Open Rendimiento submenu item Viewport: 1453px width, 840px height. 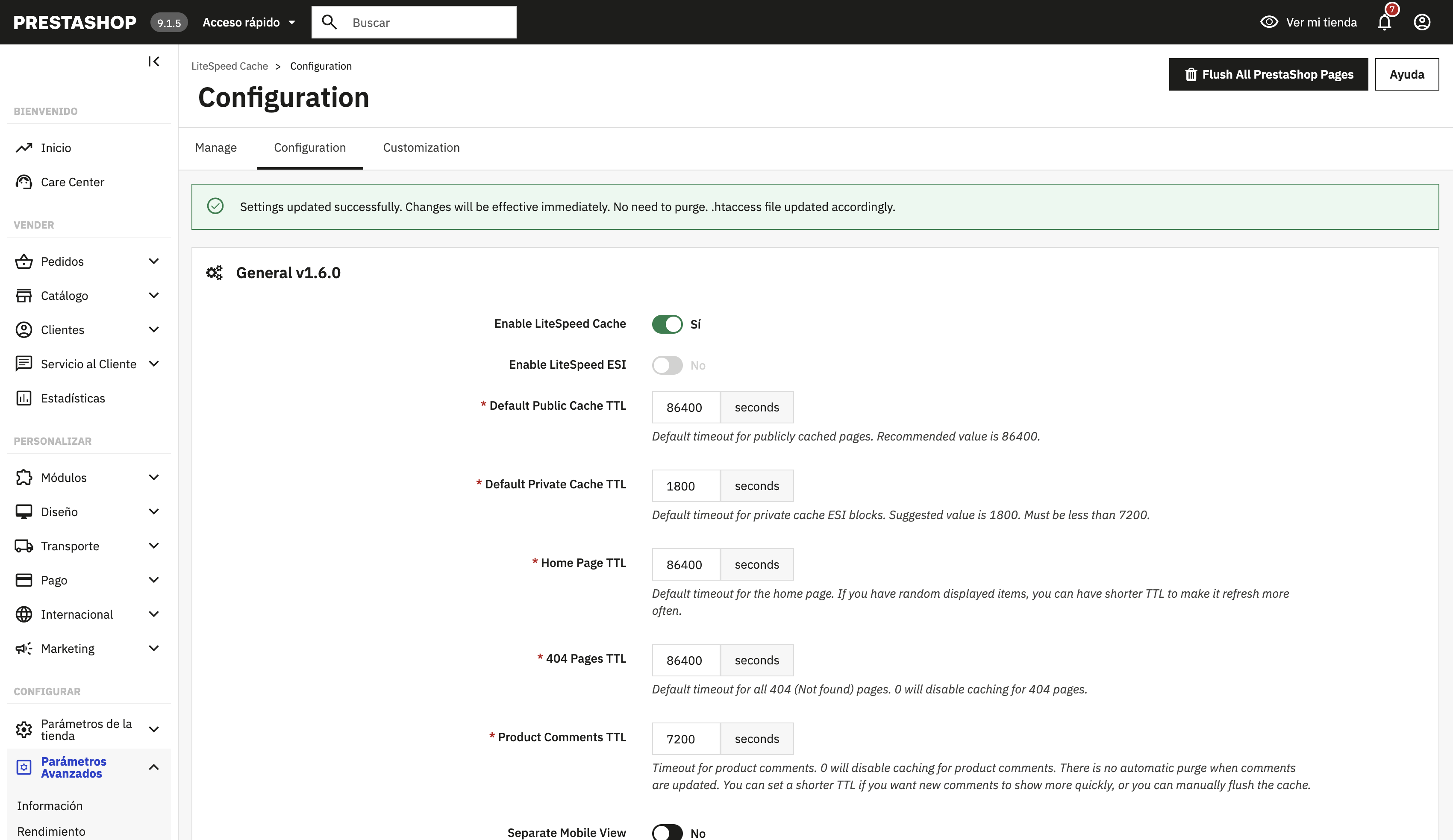point(51,831)
